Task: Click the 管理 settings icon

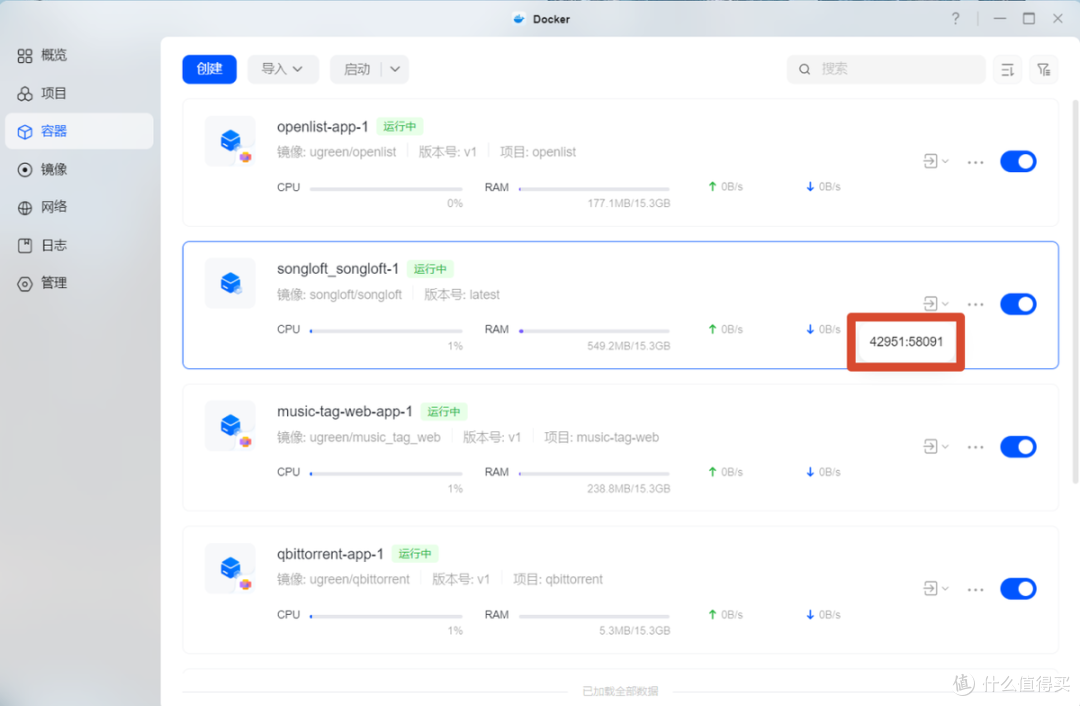Action: pyautogui.click(x=25, y=283)
